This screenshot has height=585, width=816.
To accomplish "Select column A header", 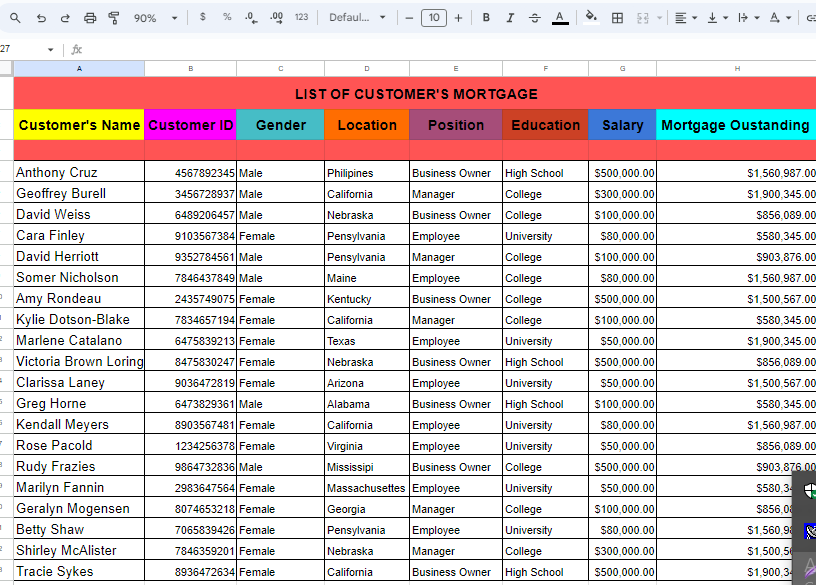I will 79,68.
